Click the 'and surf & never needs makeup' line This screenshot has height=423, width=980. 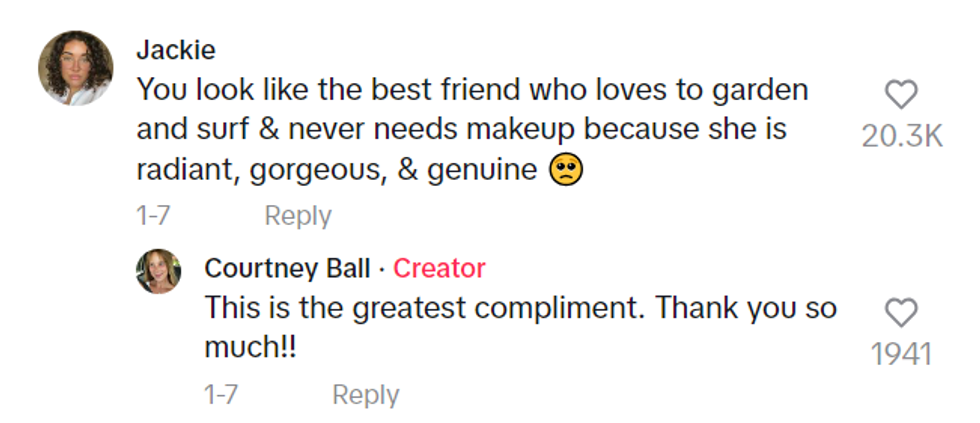point(461,130)
